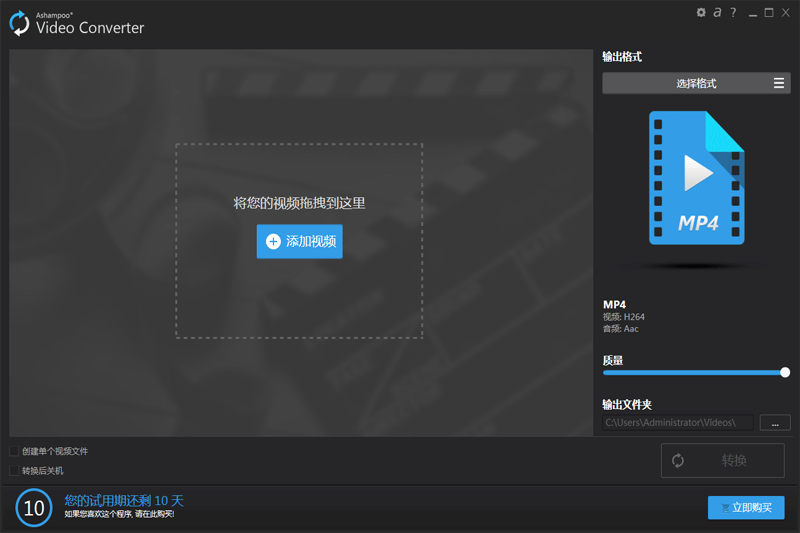Click the 立即购买 buy now button
The width and height of the screenshot is (800, 533).
coord(746,507)
